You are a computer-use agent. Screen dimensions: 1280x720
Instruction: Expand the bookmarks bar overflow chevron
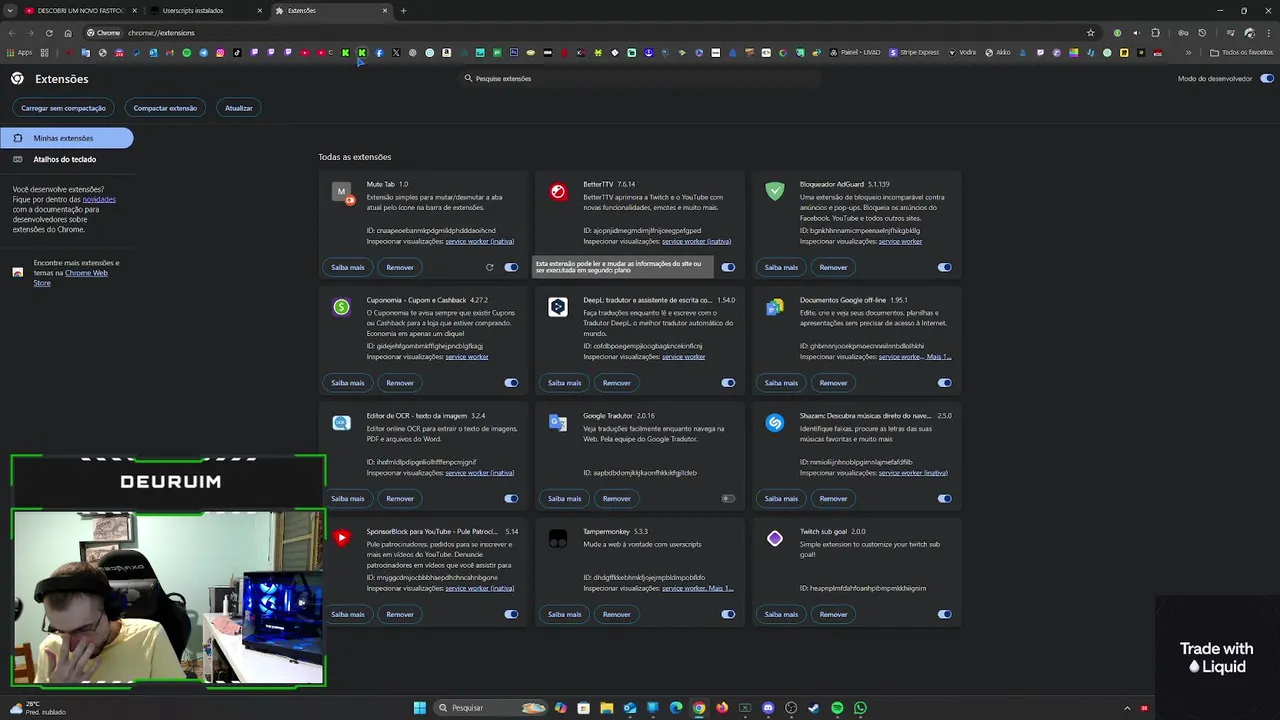1188,52
